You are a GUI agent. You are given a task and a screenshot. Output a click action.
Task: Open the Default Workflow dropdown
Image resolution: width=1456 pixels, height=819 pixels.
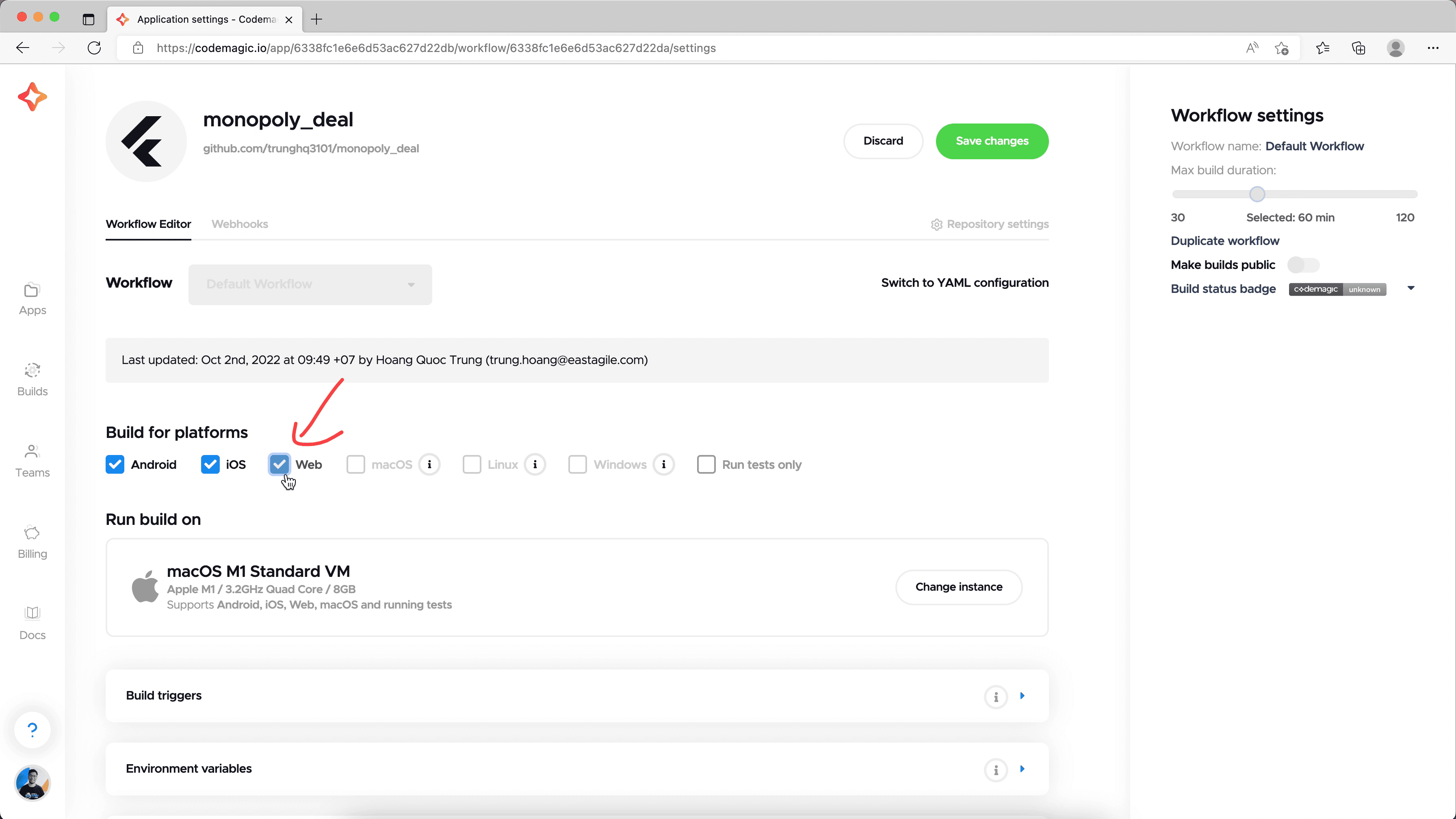click(x=310, y=284)
